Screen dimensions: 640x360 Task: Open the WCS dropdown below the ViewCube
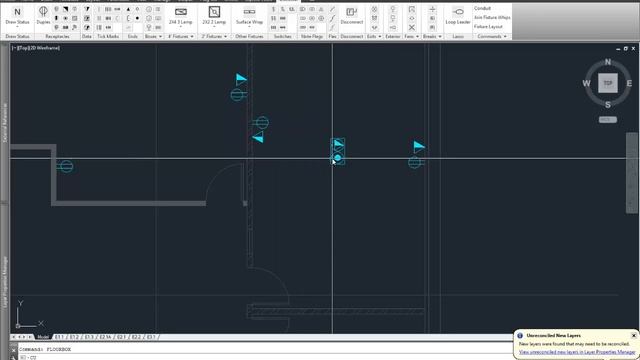pyautogui.click(x=608, y=120)
